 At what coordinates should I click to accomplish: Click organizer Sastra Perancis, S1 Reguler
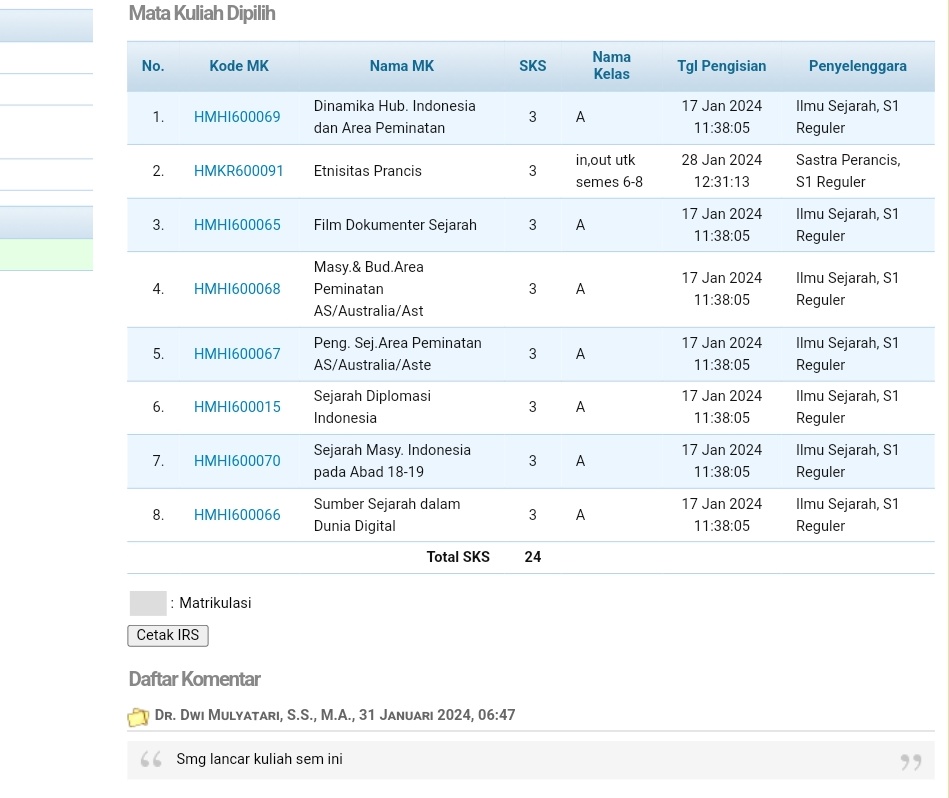point(848,171)
